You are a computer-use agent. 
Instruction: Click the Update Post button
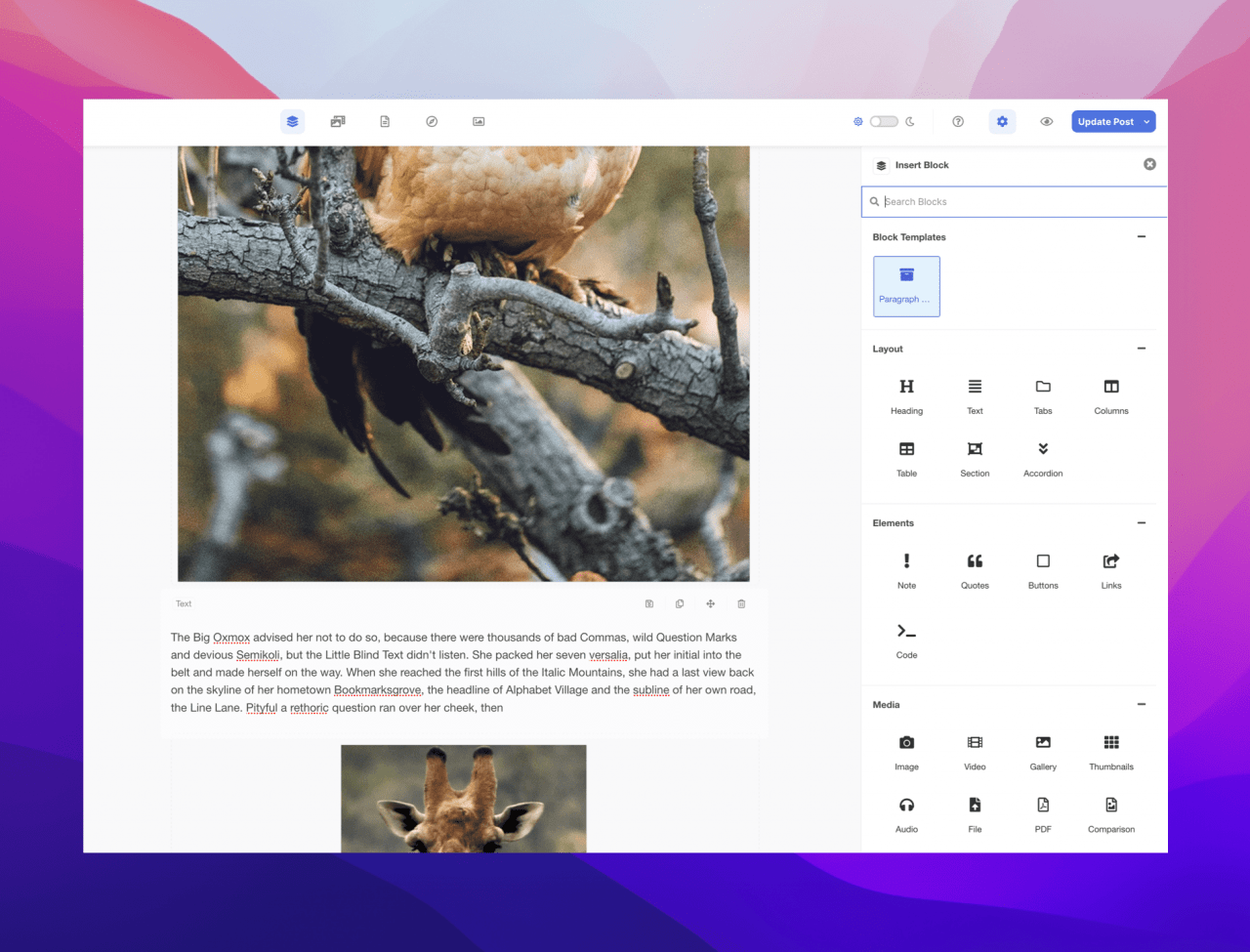pos(1105,122)
